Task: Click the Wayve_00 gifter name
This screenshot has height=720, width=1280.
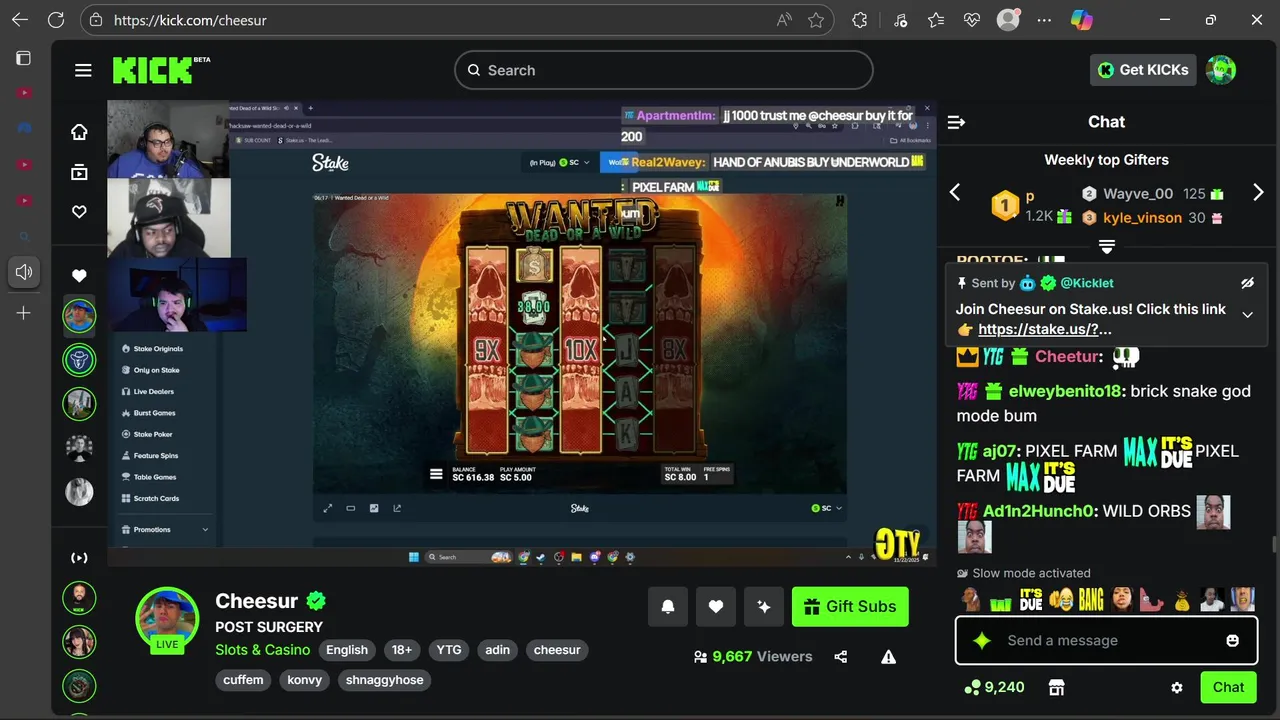Action: [x=1138, y=194]
